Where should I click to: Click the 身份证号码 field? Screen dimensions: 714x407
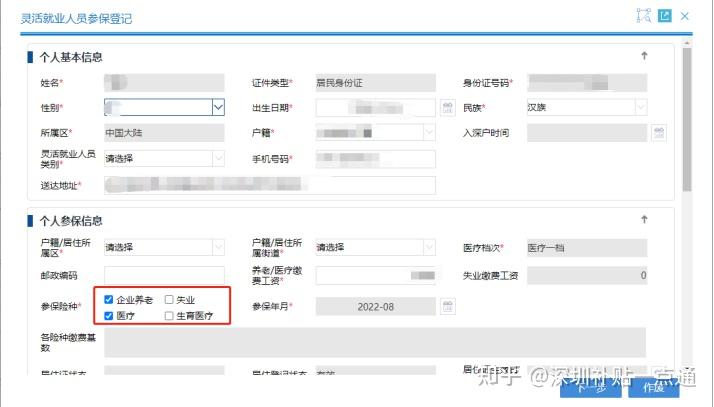pyautogui.click(x=587, y=82)
